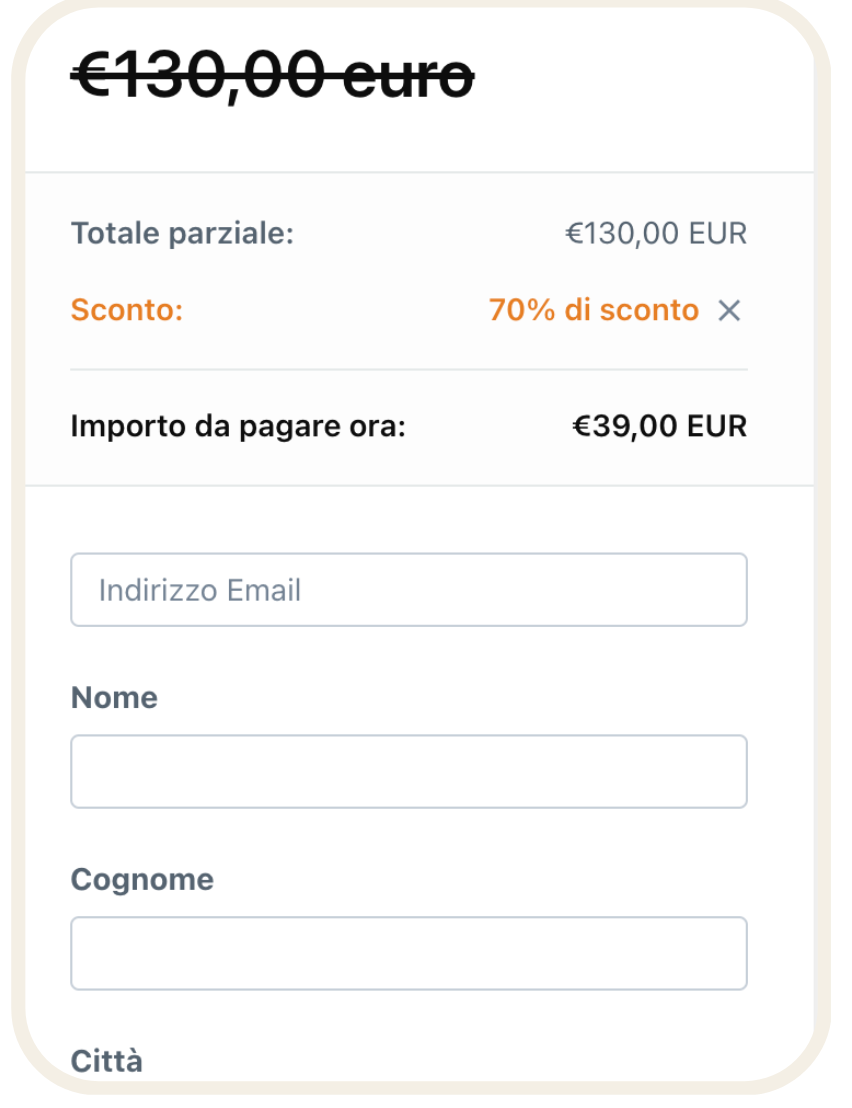The width and height of the screenshot is (852, 1108).
Task: Select the €39,00 EUR amount due
Action: click(659, 427)
